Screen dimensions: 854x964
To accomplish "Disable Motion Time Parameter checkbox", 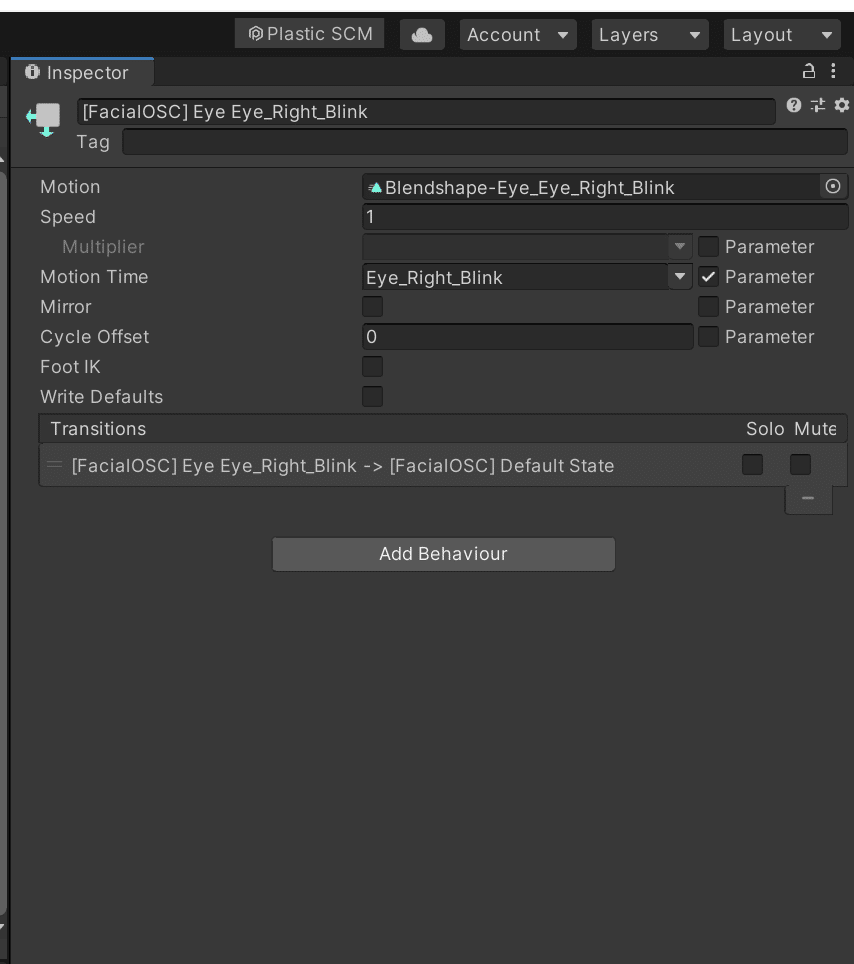I will pyautogui.click(x=708, y=277).
